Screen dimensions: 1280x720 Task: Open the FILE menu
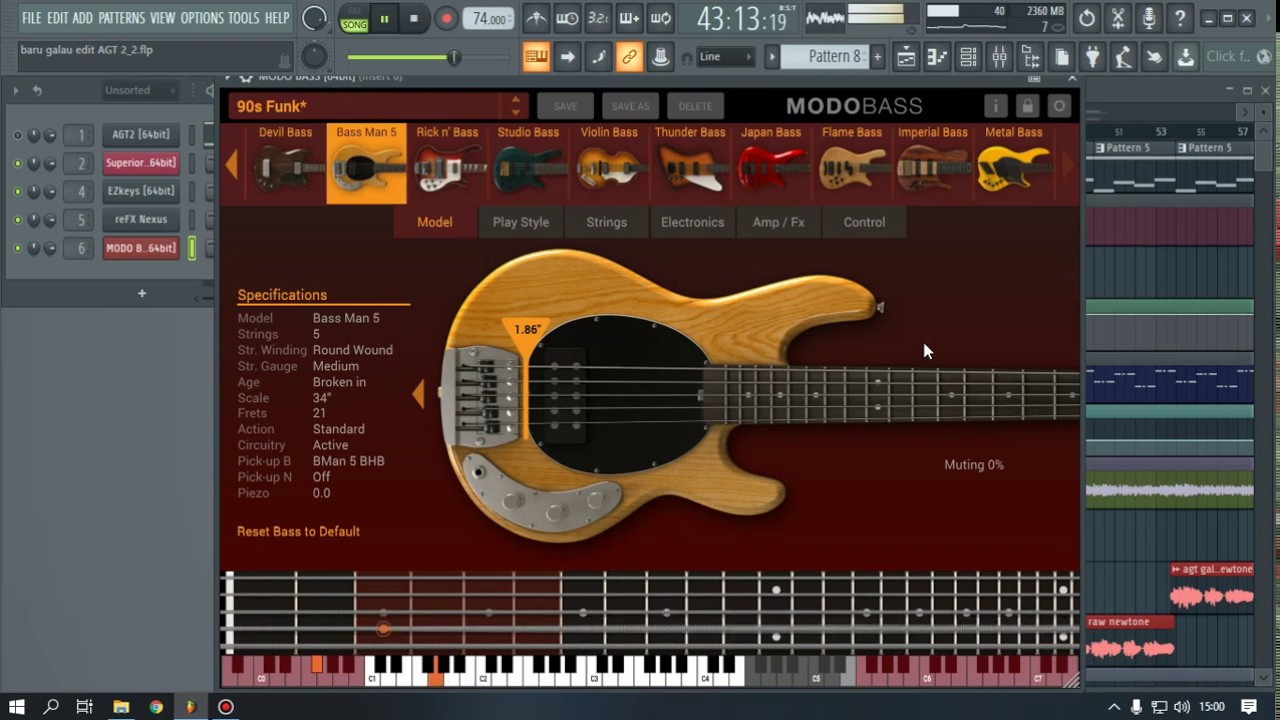[x=32, y=18]
